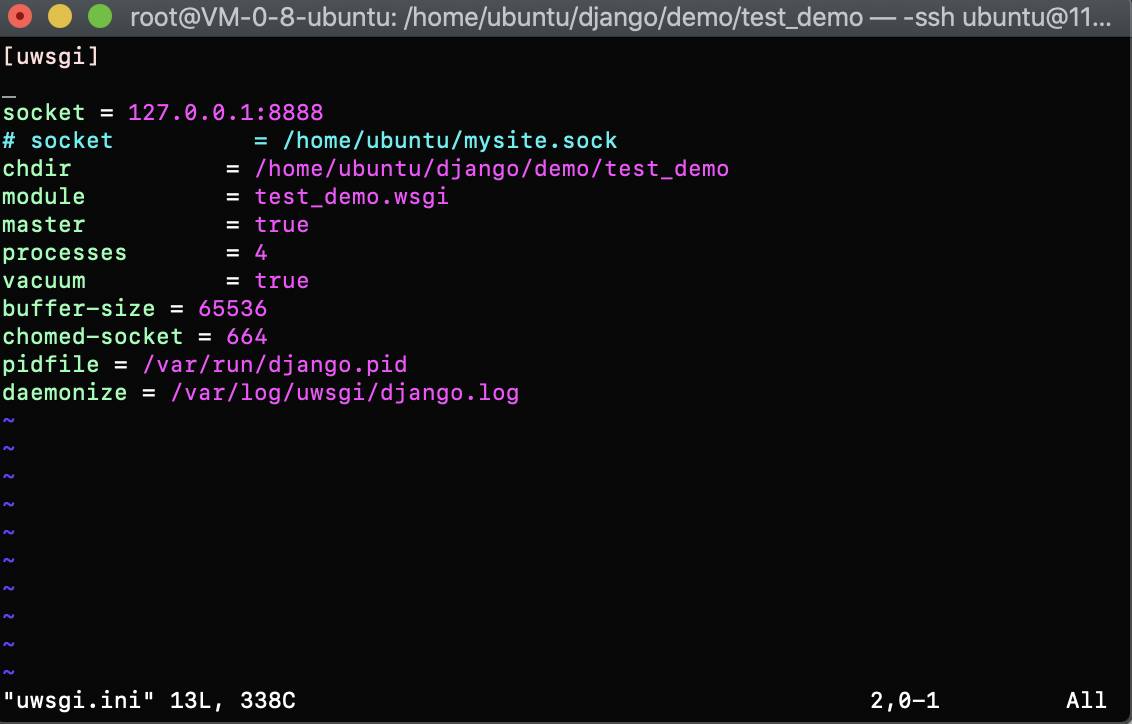Click the commented path /home/ubuntu/mysite.sock
Screen dimensions: 1132x724
450,140
